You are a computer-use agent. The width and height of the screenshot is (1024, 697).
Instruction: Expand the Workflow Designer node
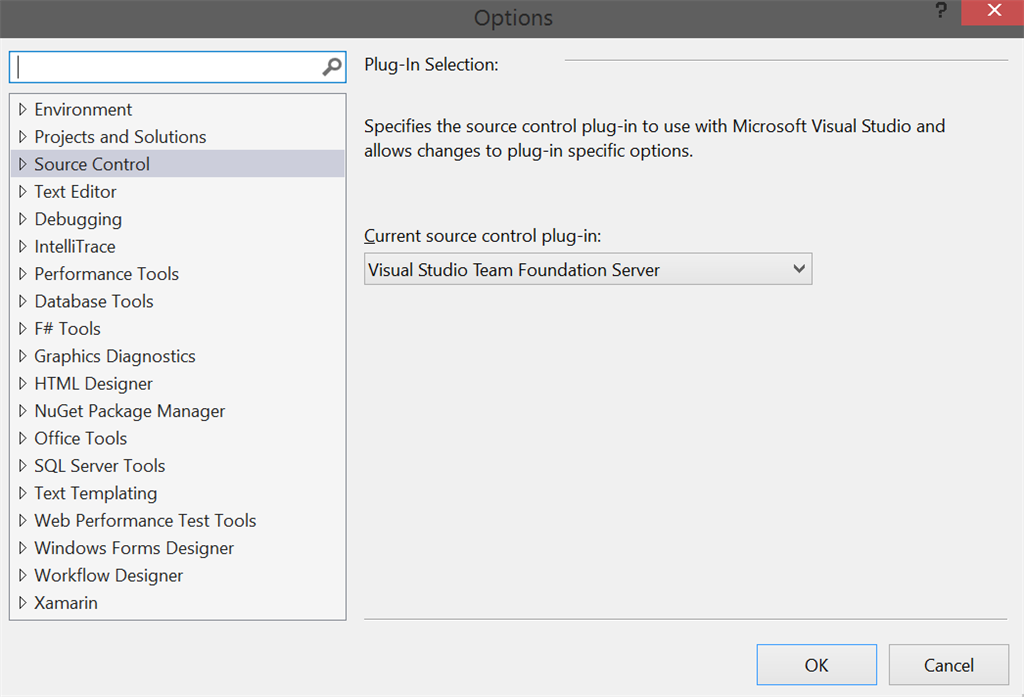coord(24,575)
